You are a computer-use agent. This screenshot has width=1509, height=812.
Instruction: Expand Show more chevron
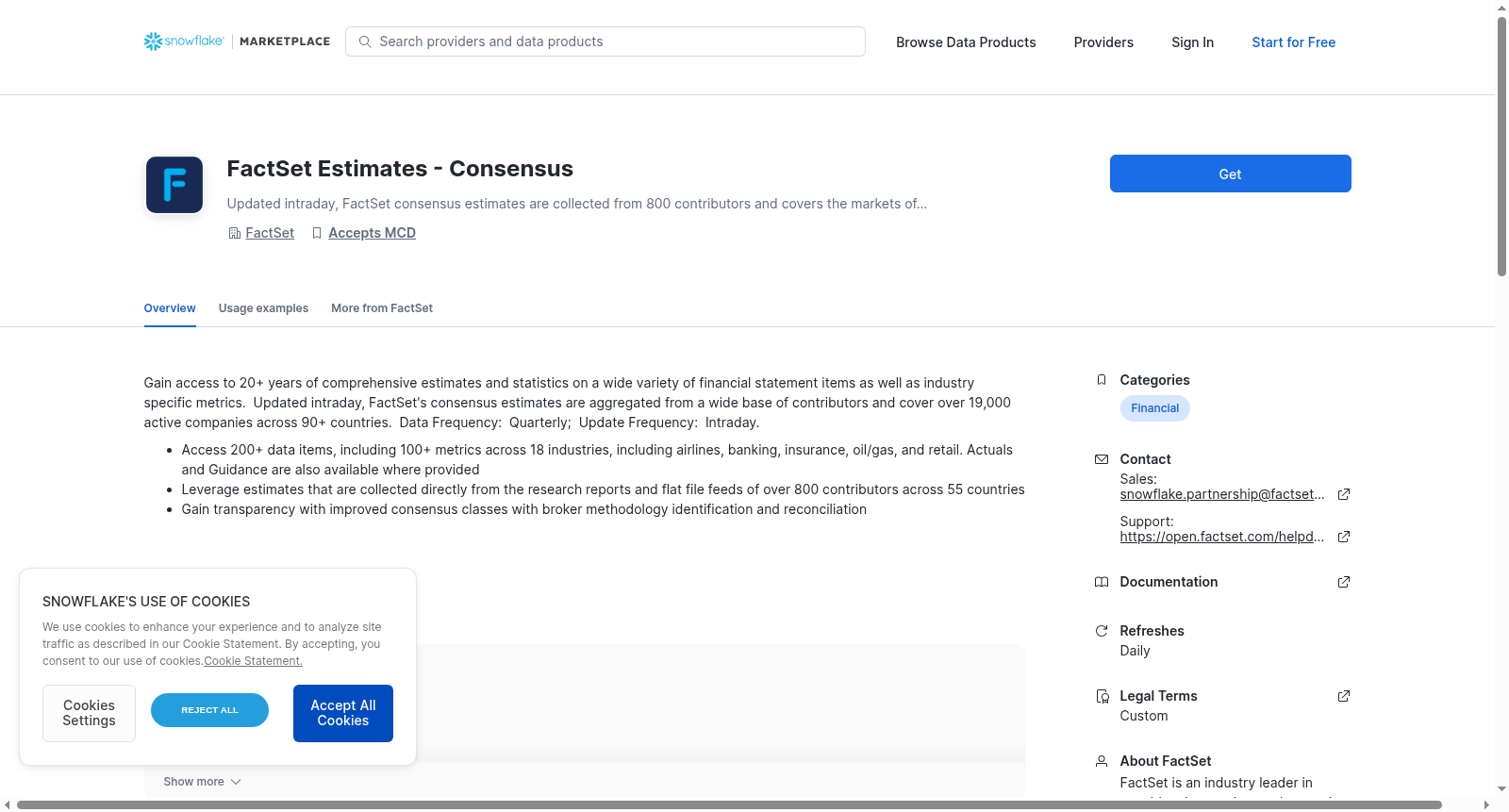point(236,782)
